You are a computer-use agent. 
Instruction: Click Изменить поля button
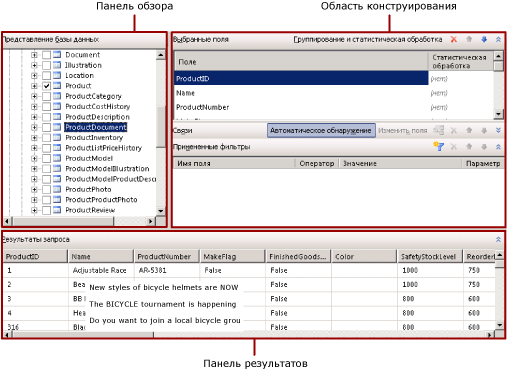[403, 130]
